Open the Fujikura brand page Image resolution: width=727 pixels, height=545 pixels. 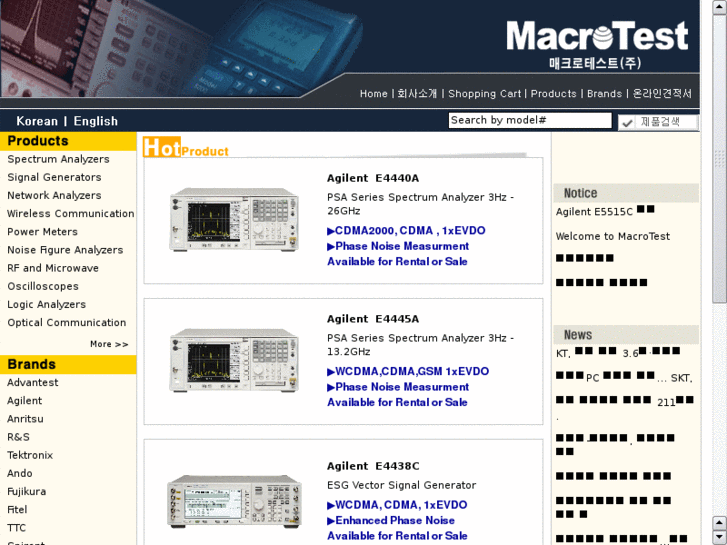pos(26,491)
